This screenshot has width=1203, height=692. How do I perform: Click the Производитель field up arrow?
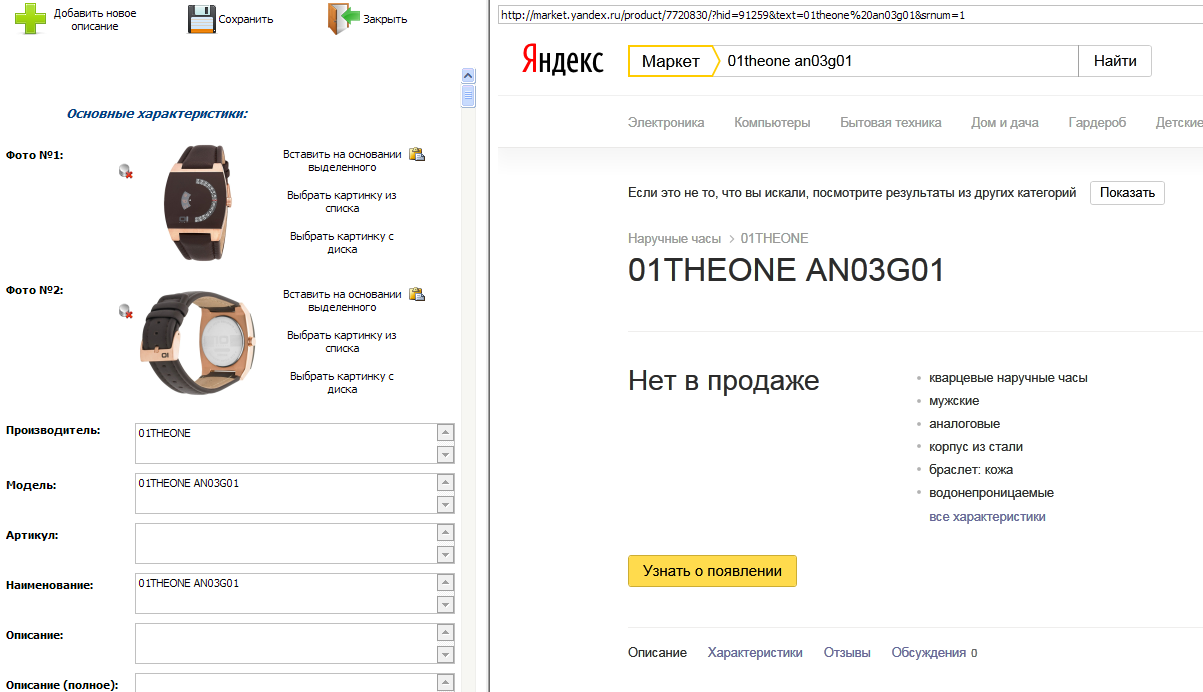tap(446, 433)
